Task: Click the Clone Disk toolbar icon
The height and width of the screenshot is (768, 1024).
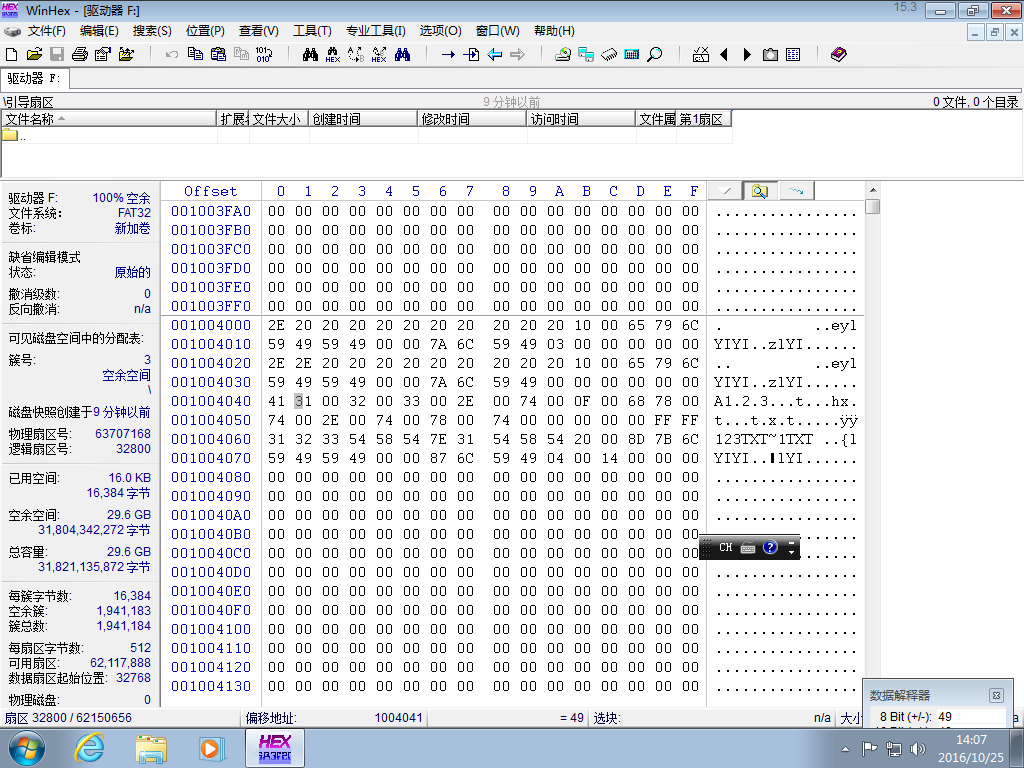Action: (x=586, y=54)
